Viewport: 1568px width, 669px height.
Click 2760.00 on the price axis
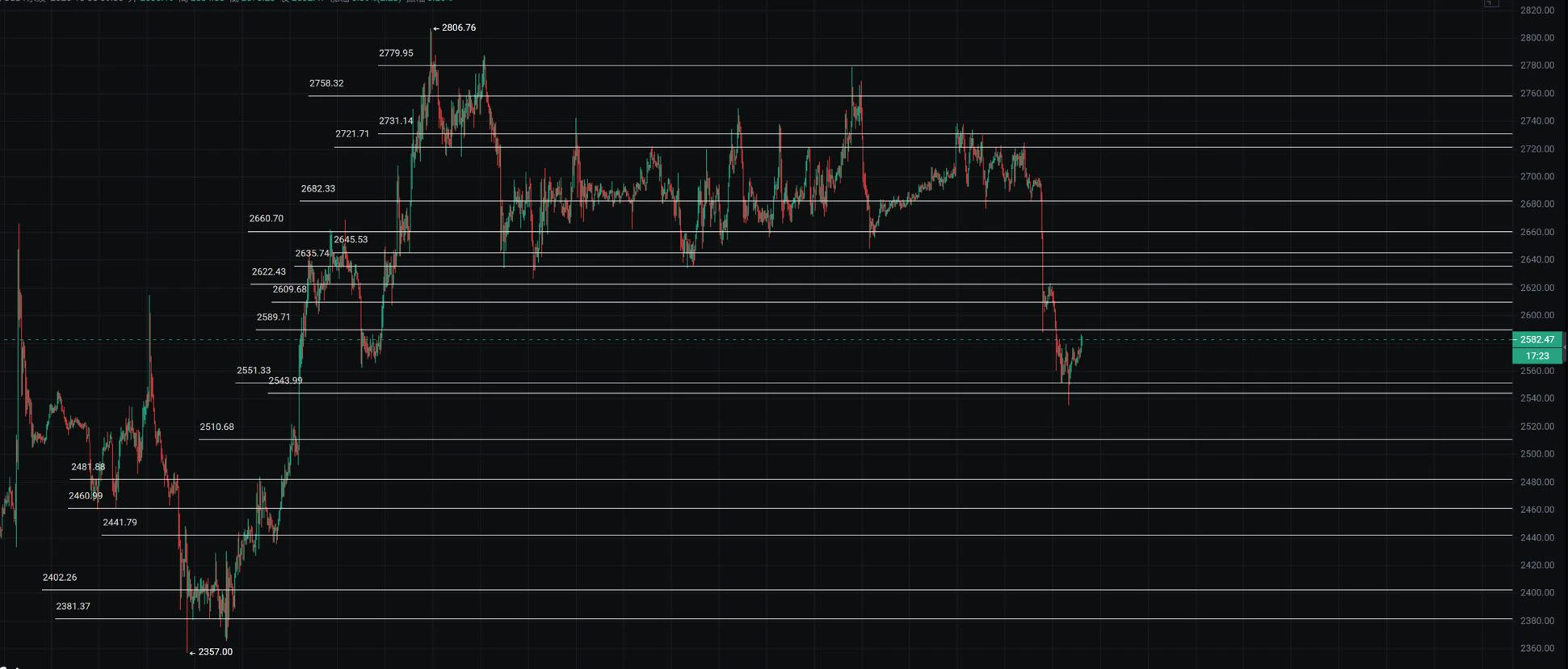click(1536, 94)
